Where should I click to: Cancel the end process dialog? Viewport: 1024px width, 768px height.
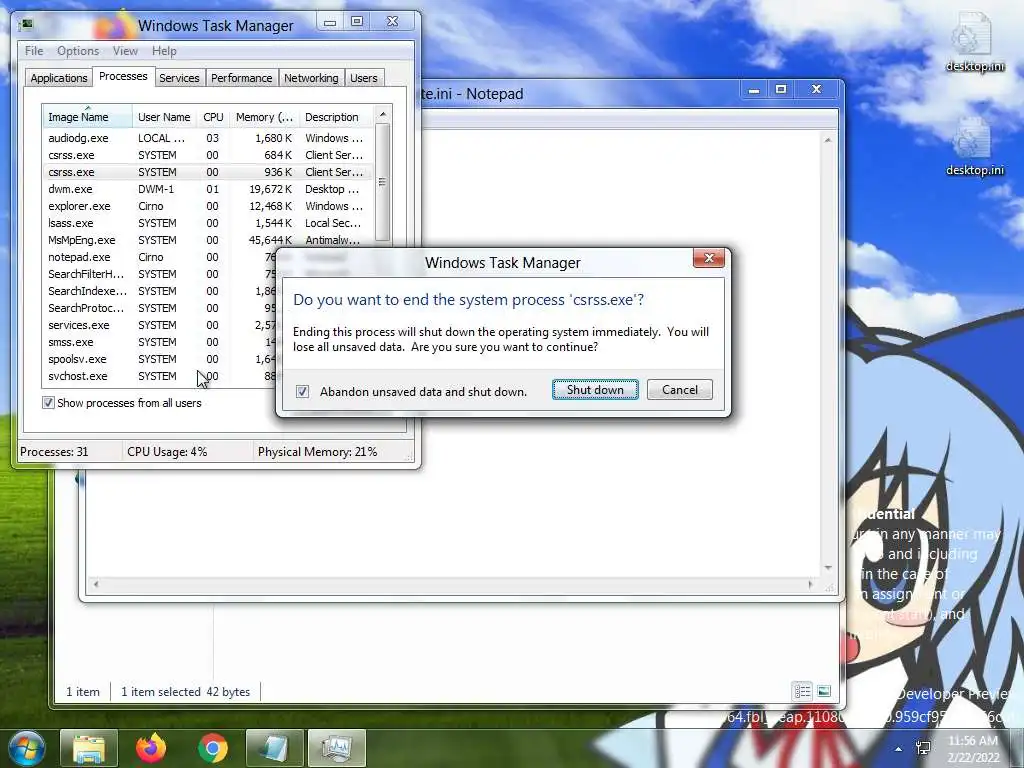pos(680,390)
